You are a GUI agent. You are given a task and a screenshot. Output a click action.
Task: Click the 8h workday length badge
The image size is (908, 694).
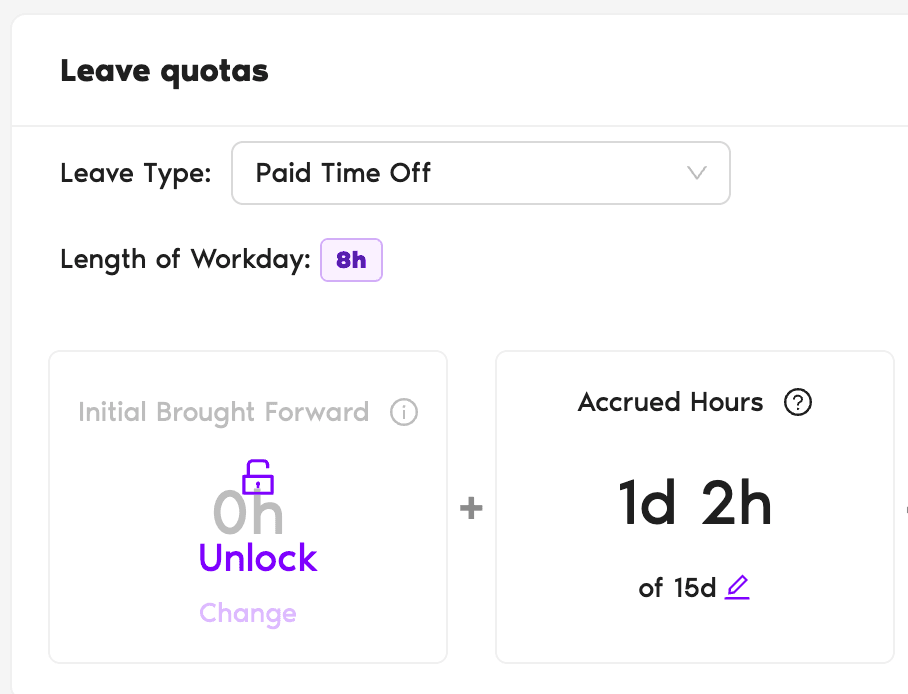[x=351, y=260]
